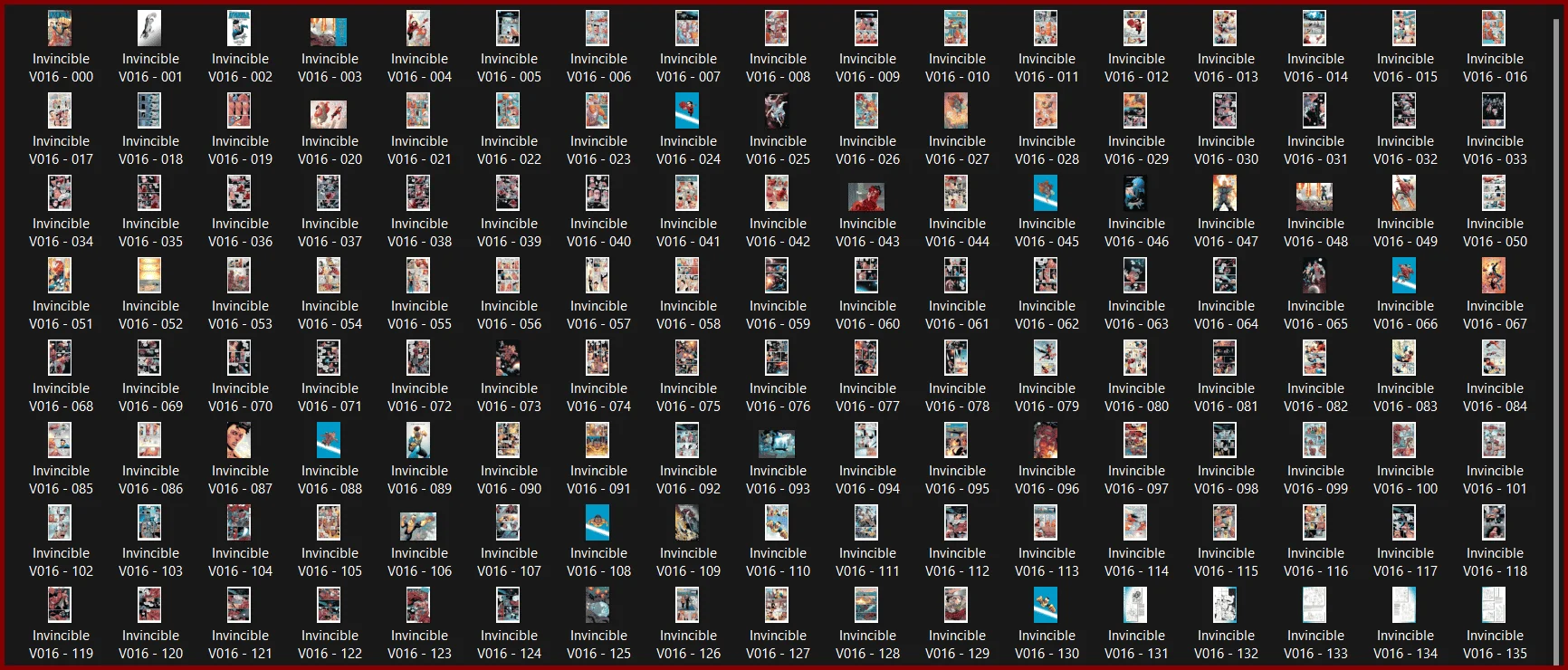Select the label "Invincible V016 - 063"
This screenshot has height=670, width=1568.
[x=1136, y=315]
